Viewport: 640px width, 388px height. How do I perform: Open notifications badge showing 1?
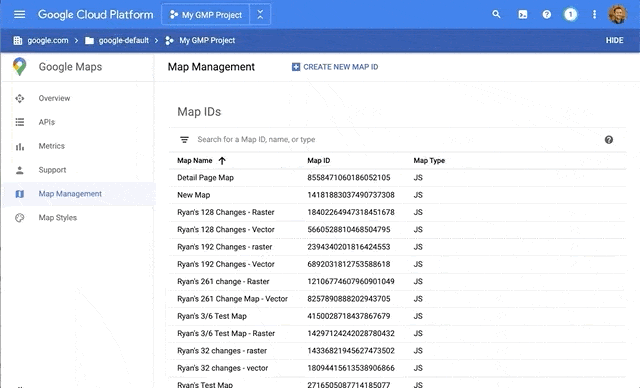click(571, 15)
